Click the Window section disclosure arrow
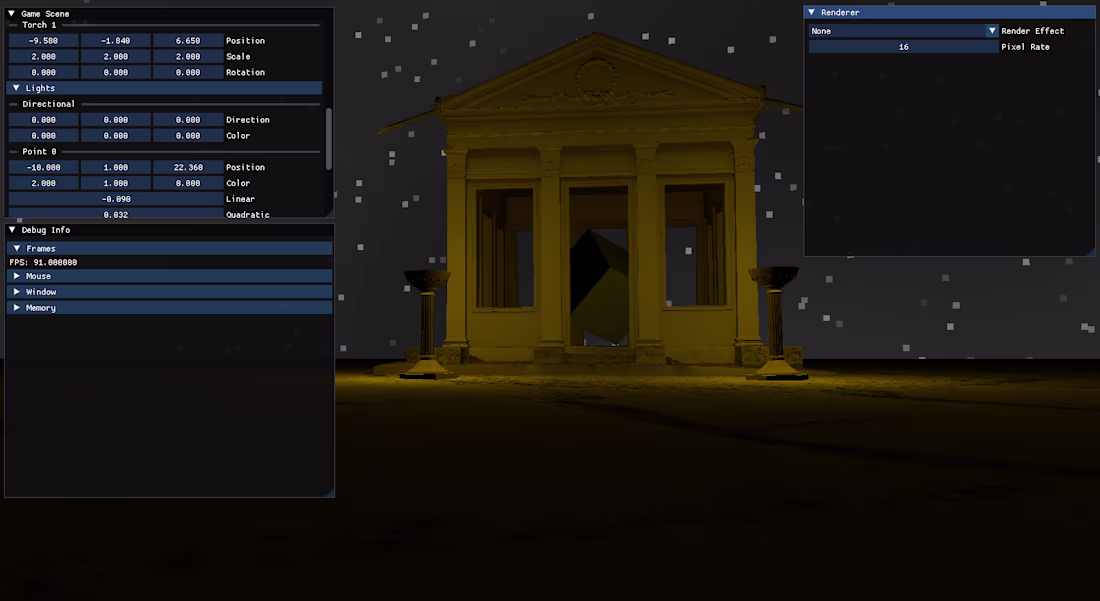The image size is (1100, 601). coord(14,292)
